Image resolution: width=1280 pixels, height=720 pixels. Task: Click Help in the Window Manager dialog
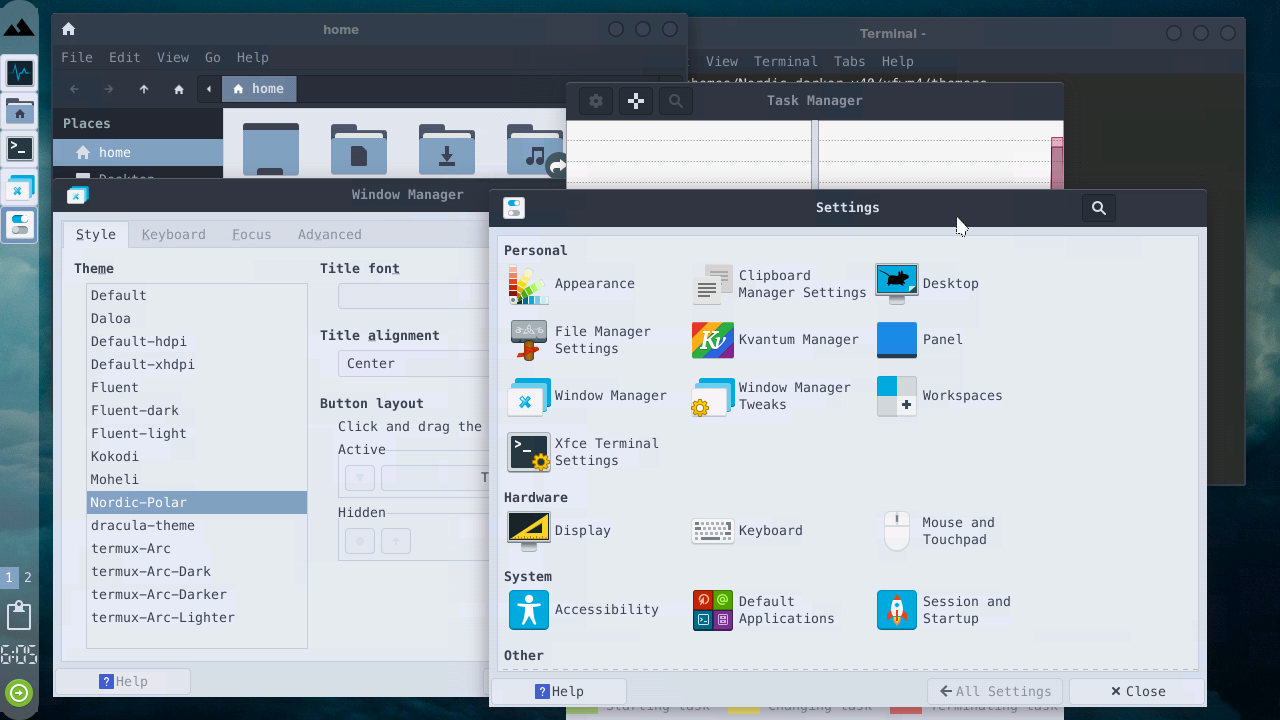[x=124, y=681]
